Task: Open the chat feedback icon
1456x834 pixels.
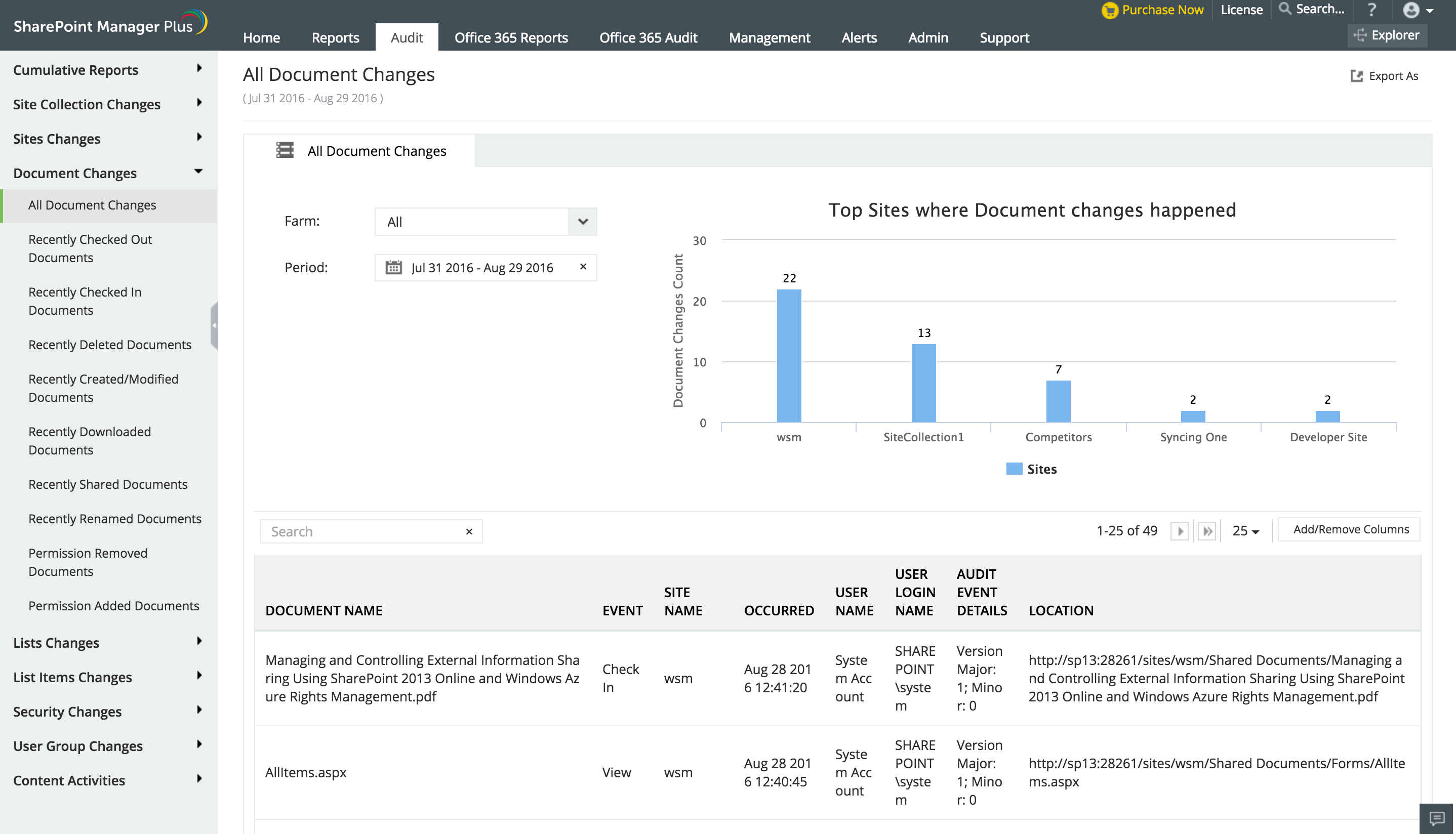Action: click(1437, 818)
